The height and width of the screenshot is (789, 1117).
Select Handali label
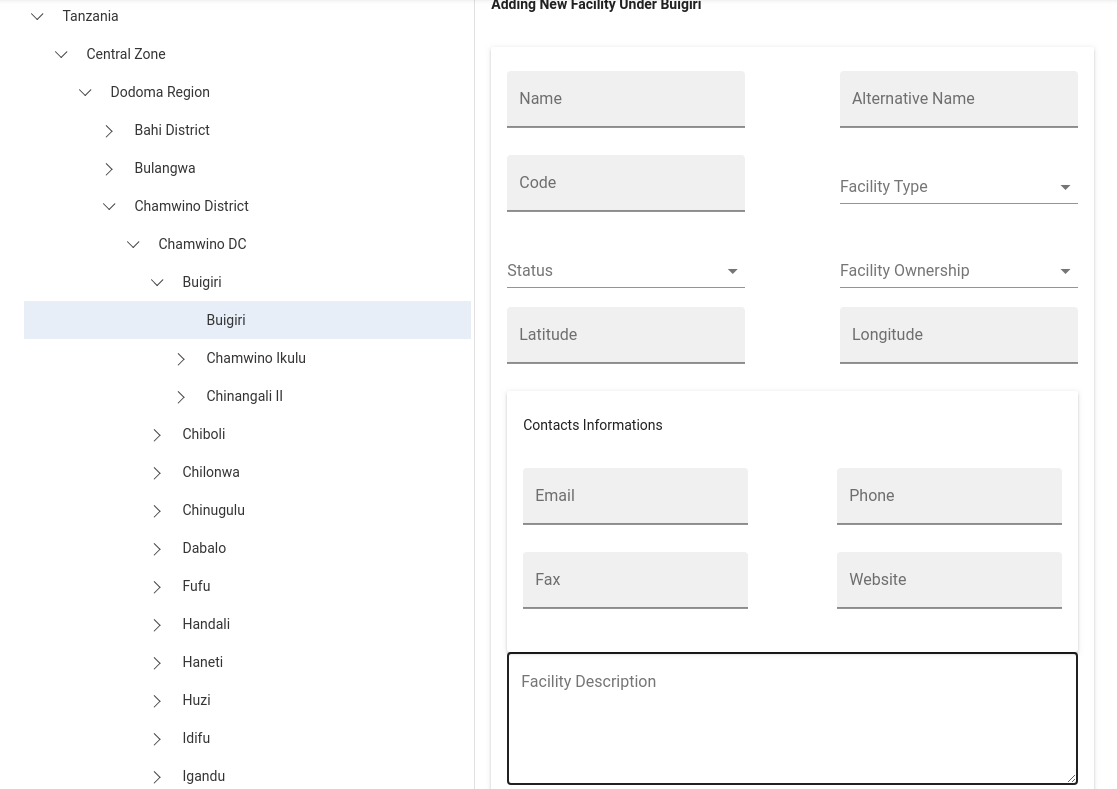click(x=206, y=624)
